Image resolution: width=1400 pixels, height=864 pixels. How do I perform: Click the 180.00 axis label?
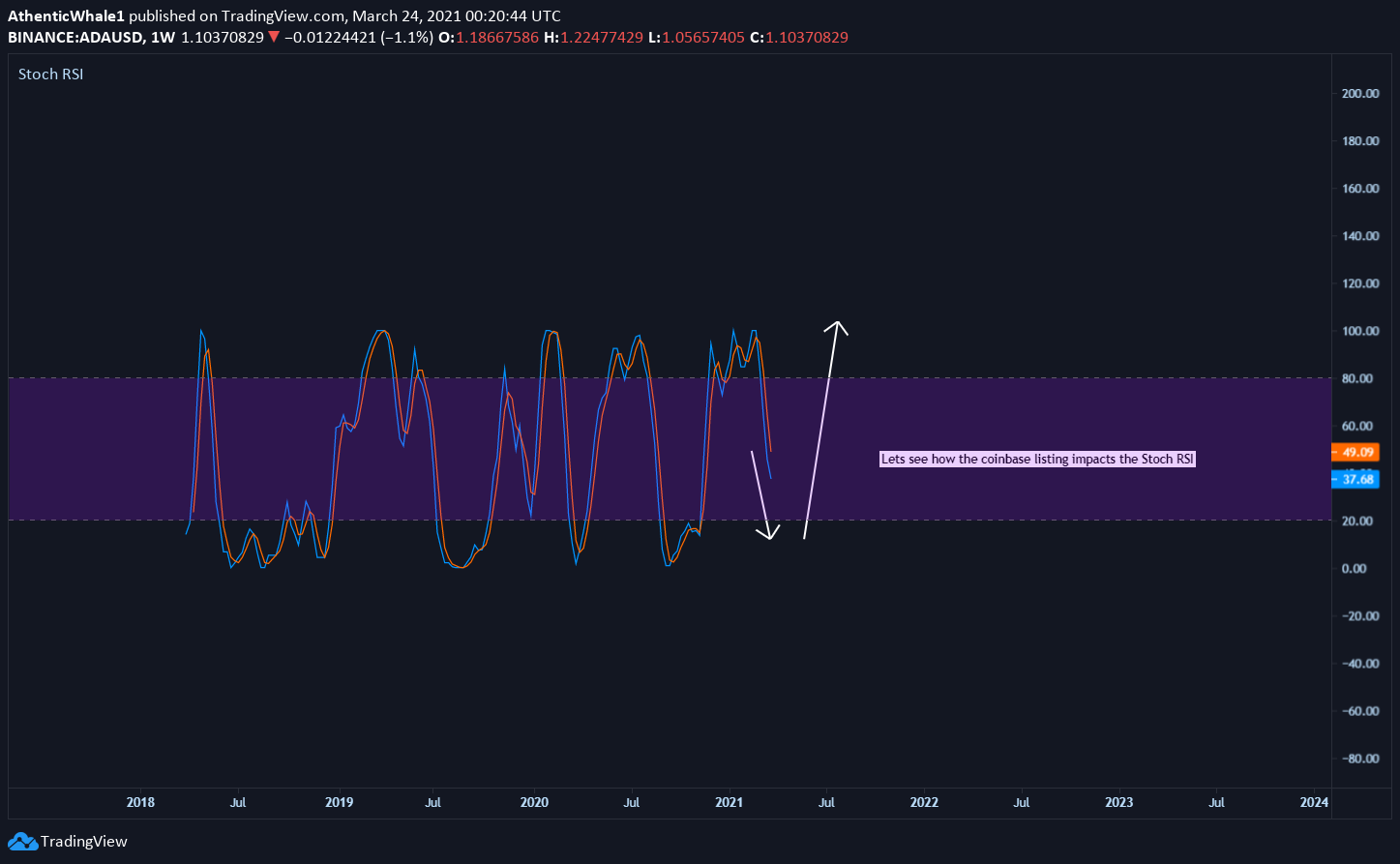[x=1359, y=141]
